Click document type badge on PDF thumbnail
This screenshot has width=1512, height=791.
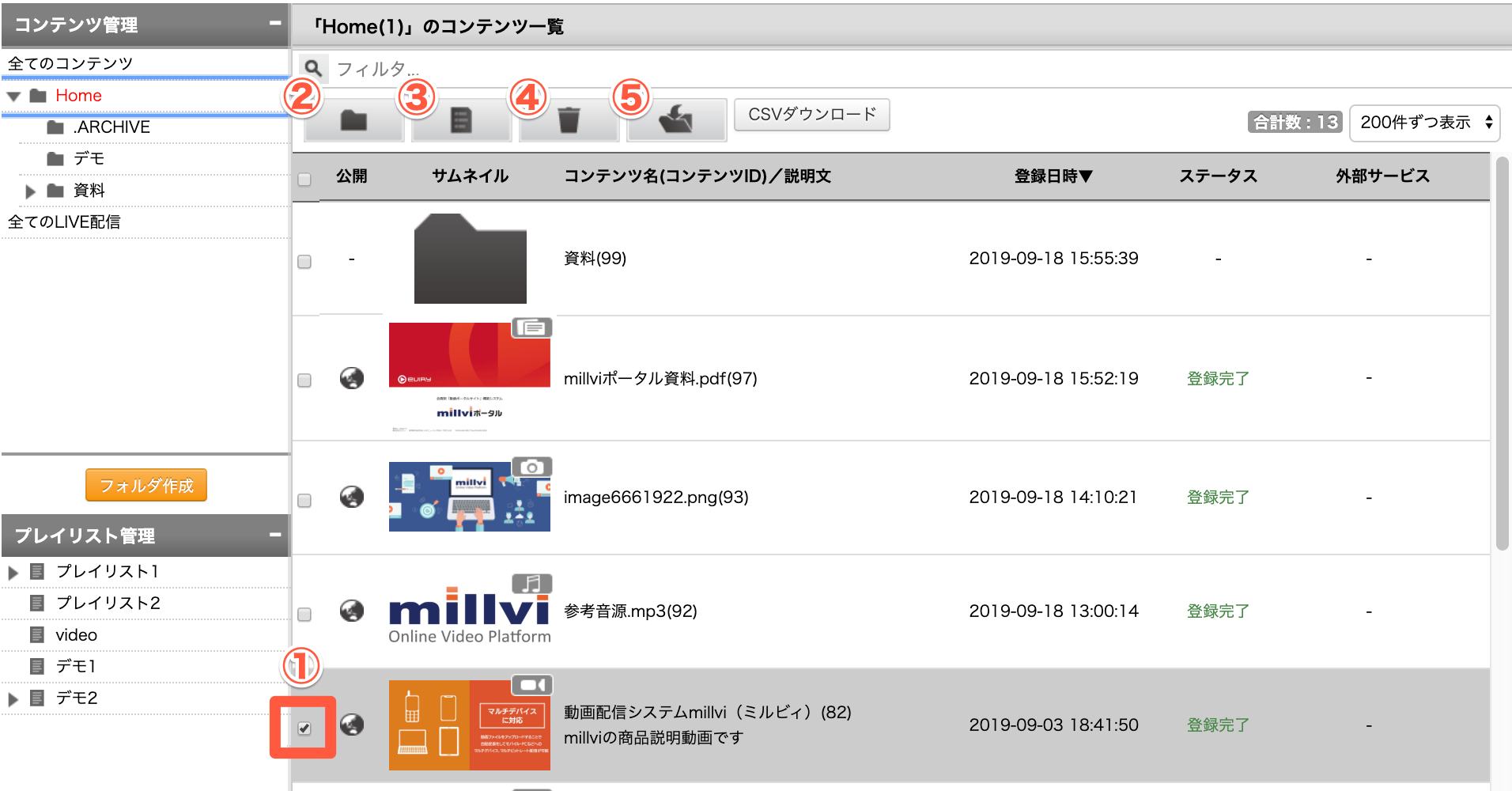(532, 327)
